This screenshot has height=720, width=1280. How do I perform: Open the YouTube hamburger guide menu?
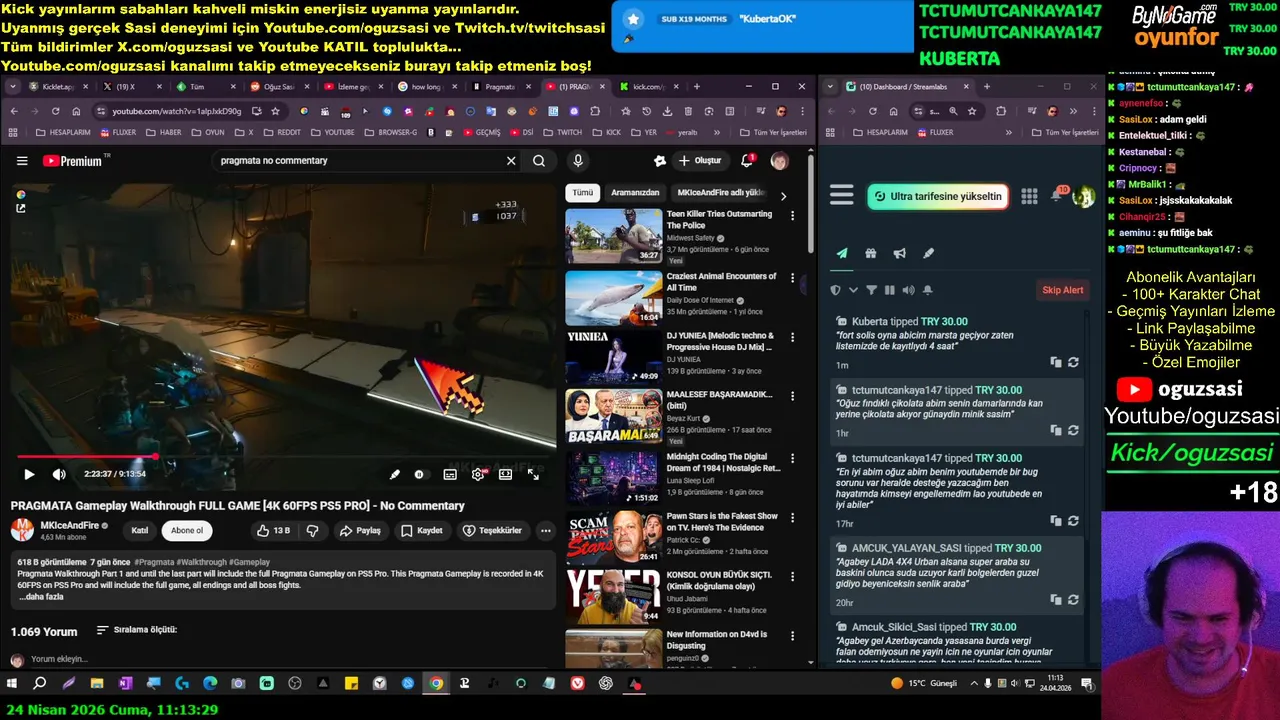click(x=22, y=160)
